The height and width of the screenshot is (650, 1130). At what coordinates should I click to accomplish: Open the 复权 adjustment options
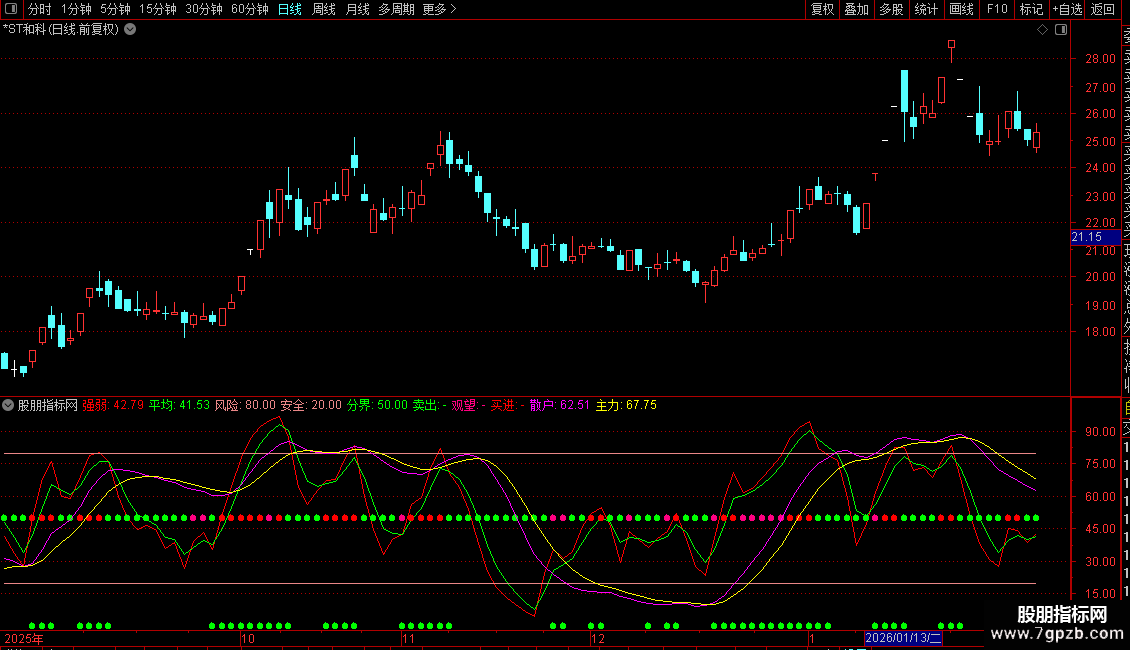822,10
